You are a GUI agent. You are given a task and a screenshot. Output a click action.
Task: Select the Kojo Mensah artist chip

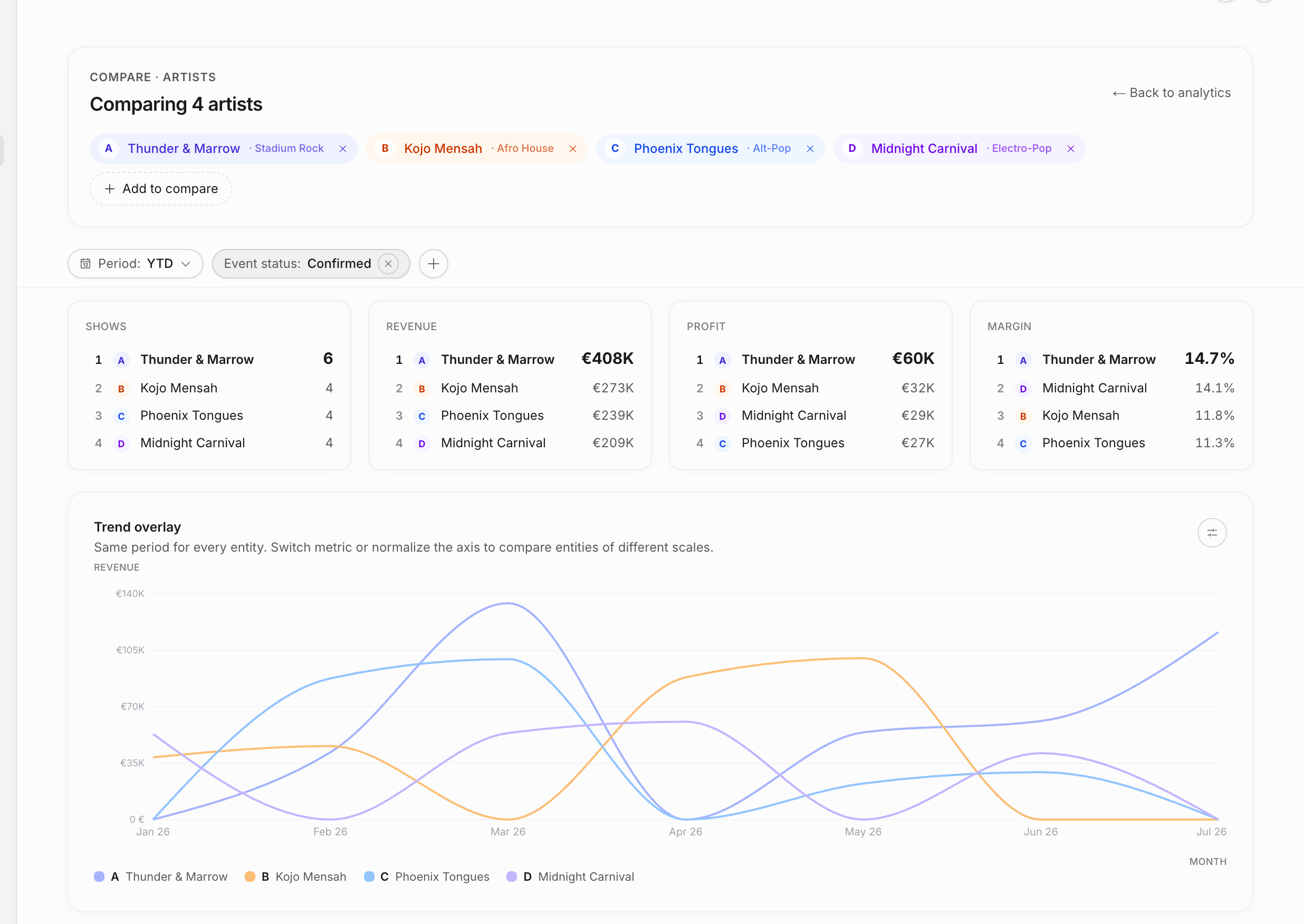(477, 149)
